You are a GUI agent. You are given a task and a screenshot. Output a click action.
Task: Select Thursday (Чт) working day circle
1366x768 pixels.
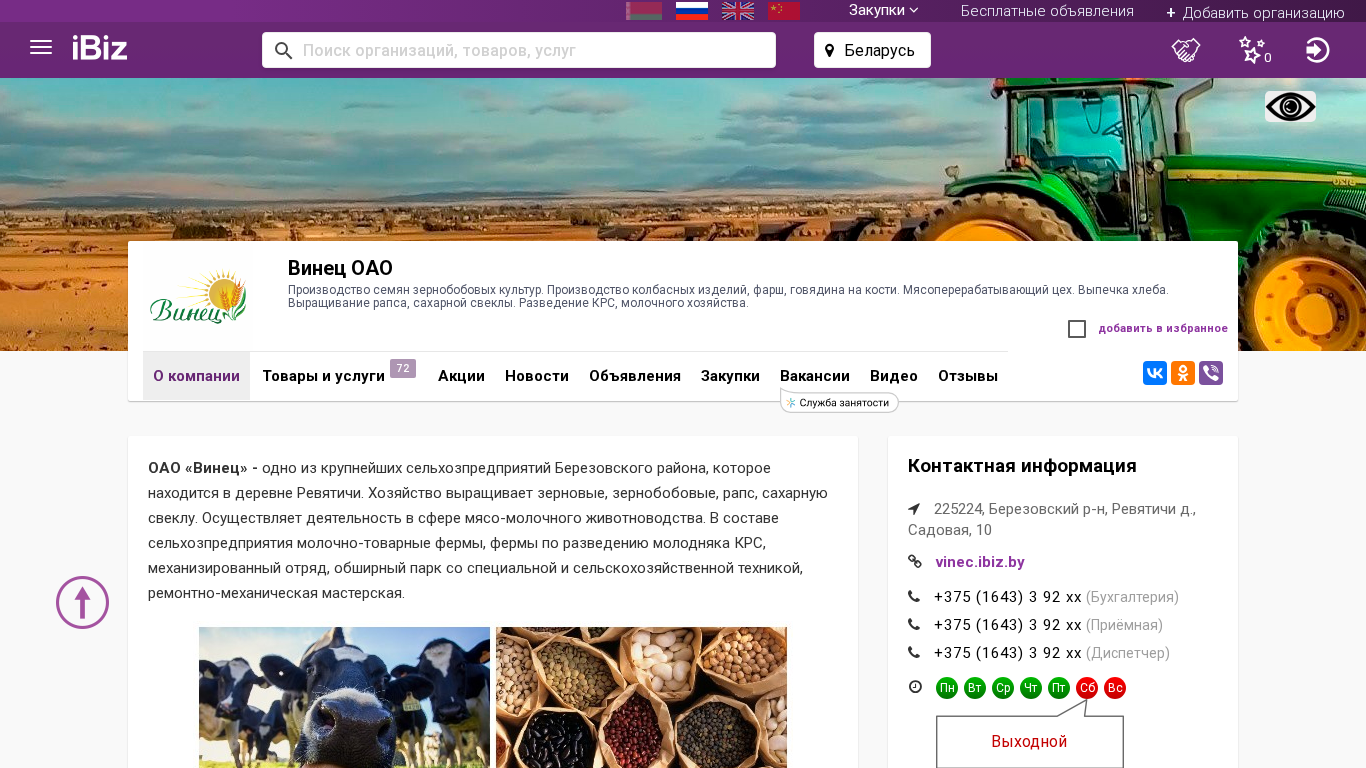click(1031, 688)
